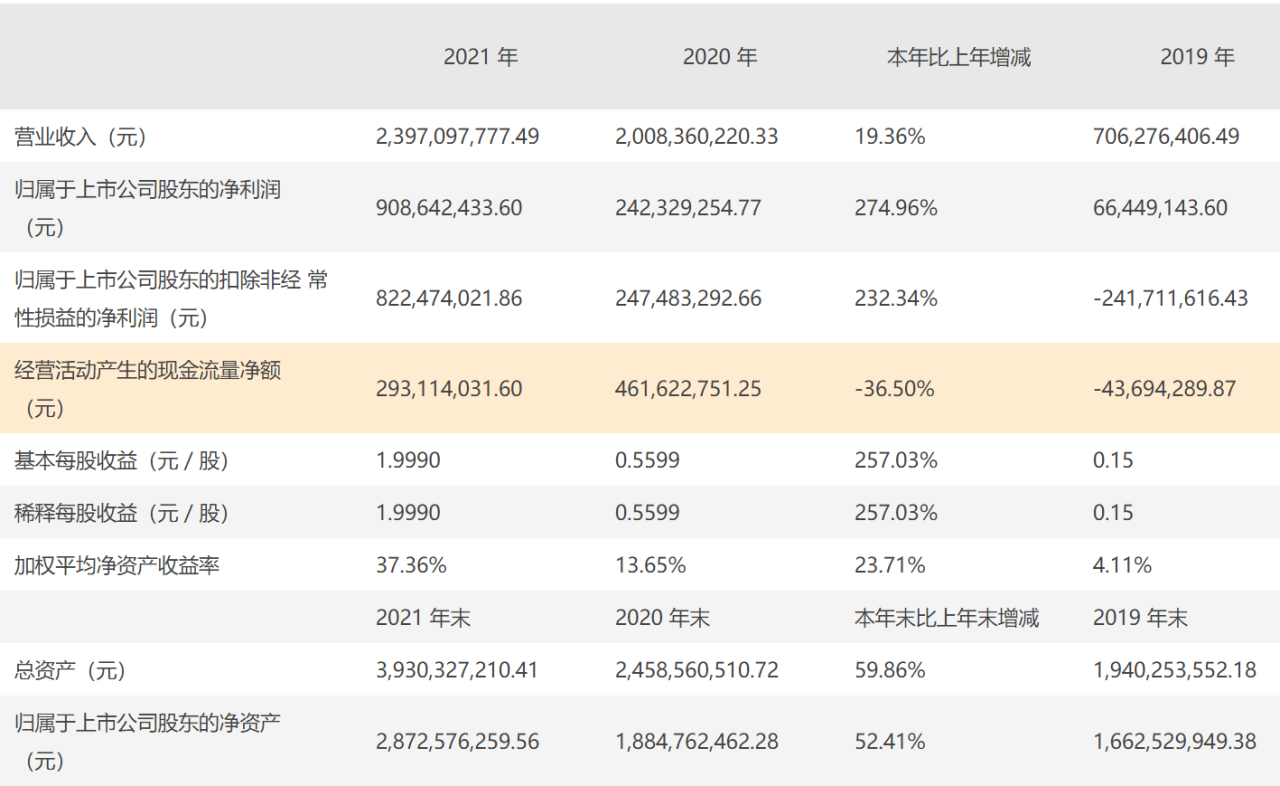This screenshot has width=1280, height=786.
Task: Select the -36.50% cash flow change cell
Action: point(895,389)
